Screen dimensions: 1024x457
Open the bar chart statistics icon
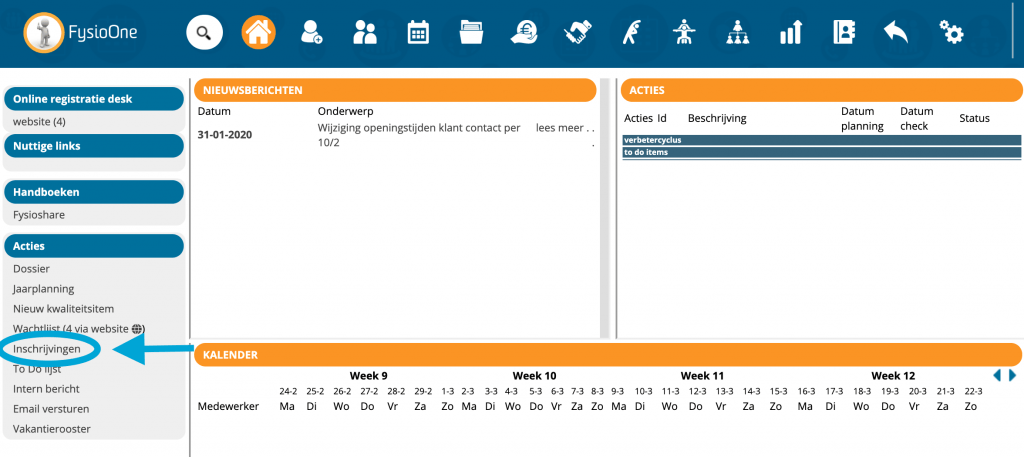coord(792,33)
